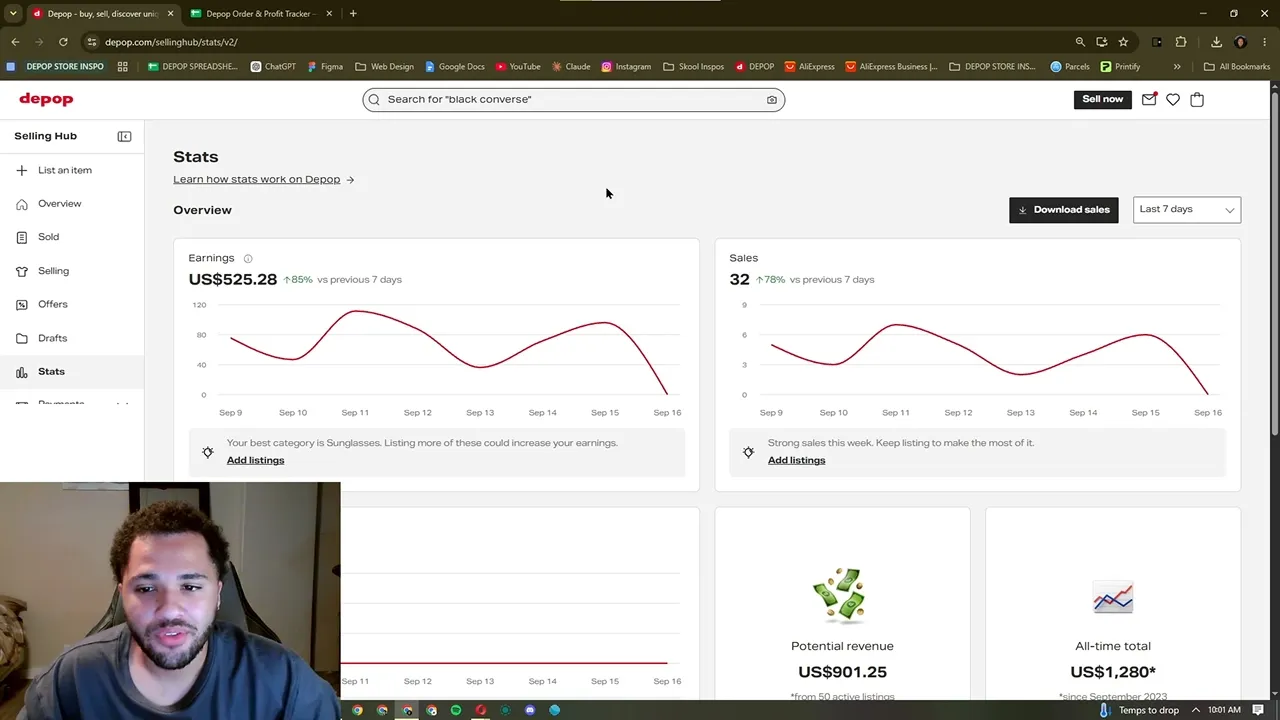The image size is (1280, 720).
Task: Click the Depop search field
Action: [573, 99]
